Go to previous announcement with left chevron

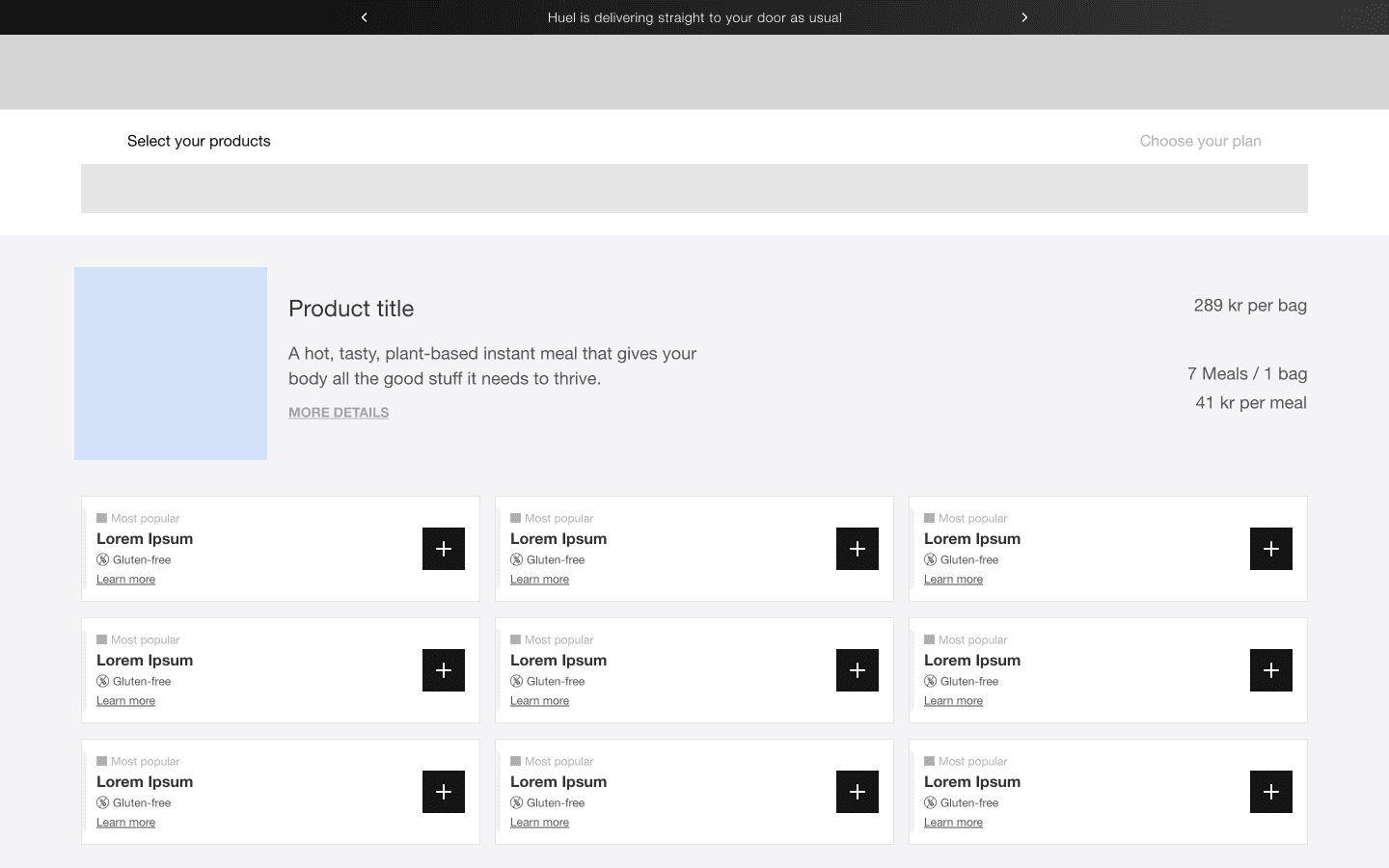pos(364,17)
